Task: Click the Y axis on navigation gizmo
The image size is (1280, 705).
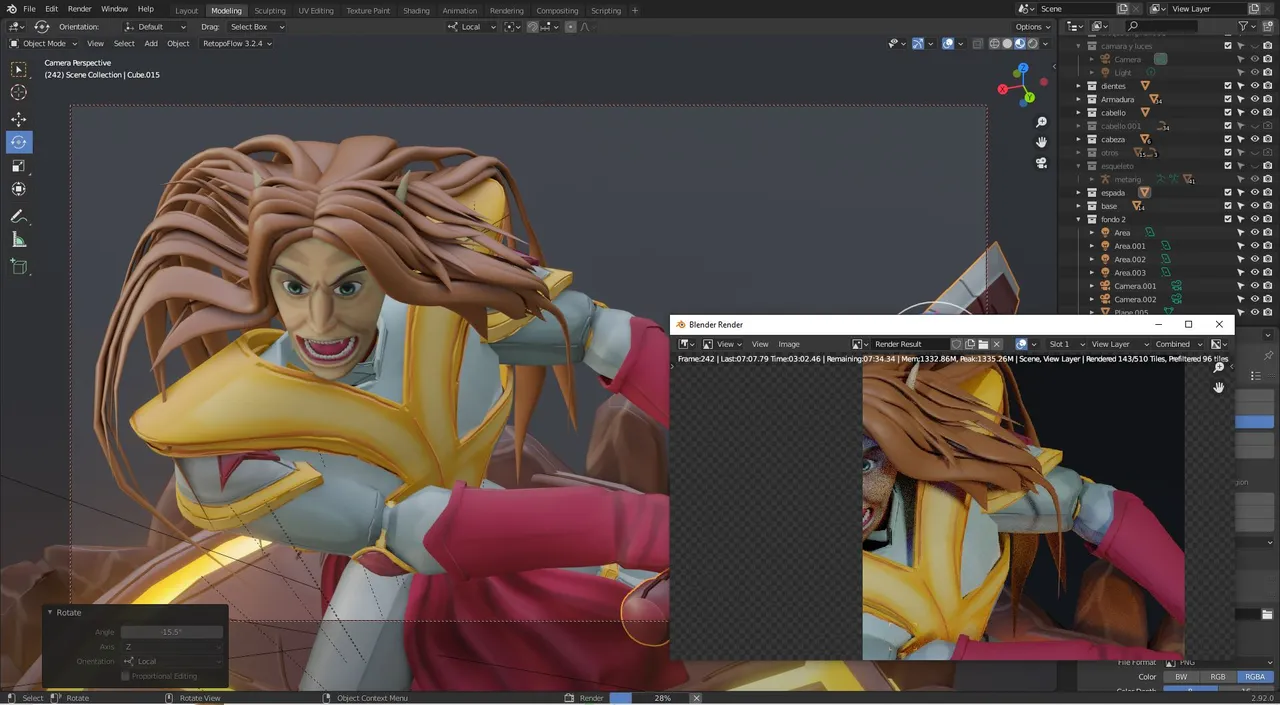Action: pos(1029,98)
